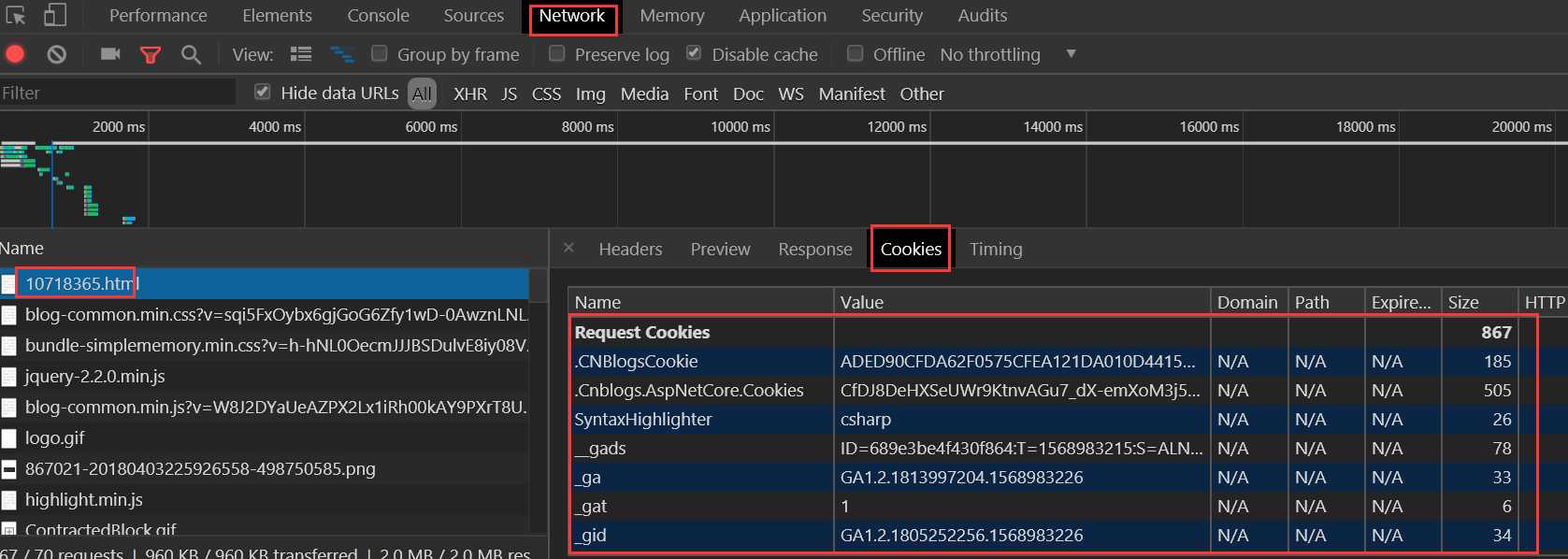Open network search with magnifier icon
1568x559 pixels.
pyautogui.click(x=191, y=55)
